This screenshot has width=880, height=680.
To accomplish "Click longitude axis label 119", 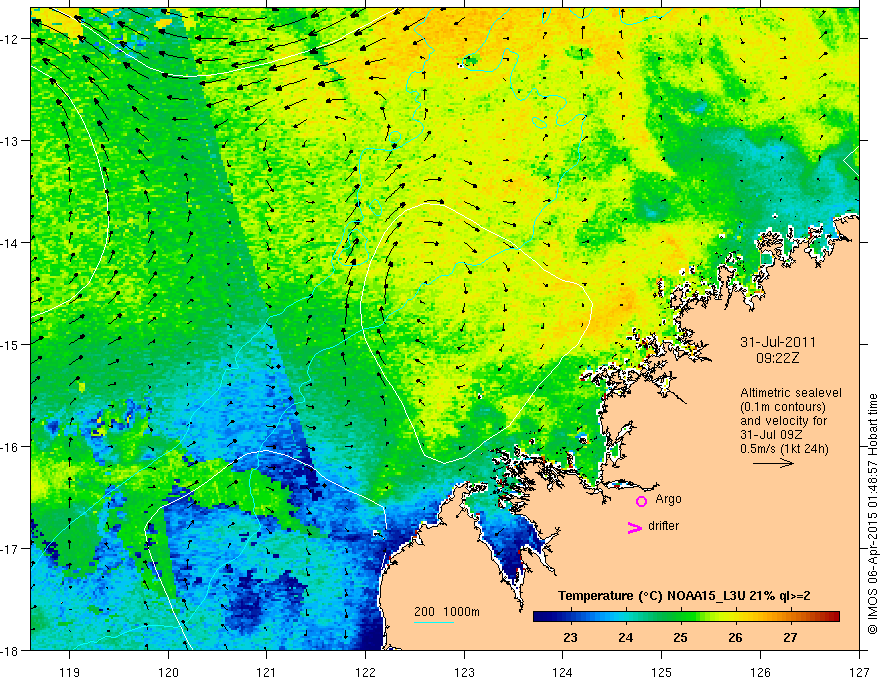I will pos(70,672).
